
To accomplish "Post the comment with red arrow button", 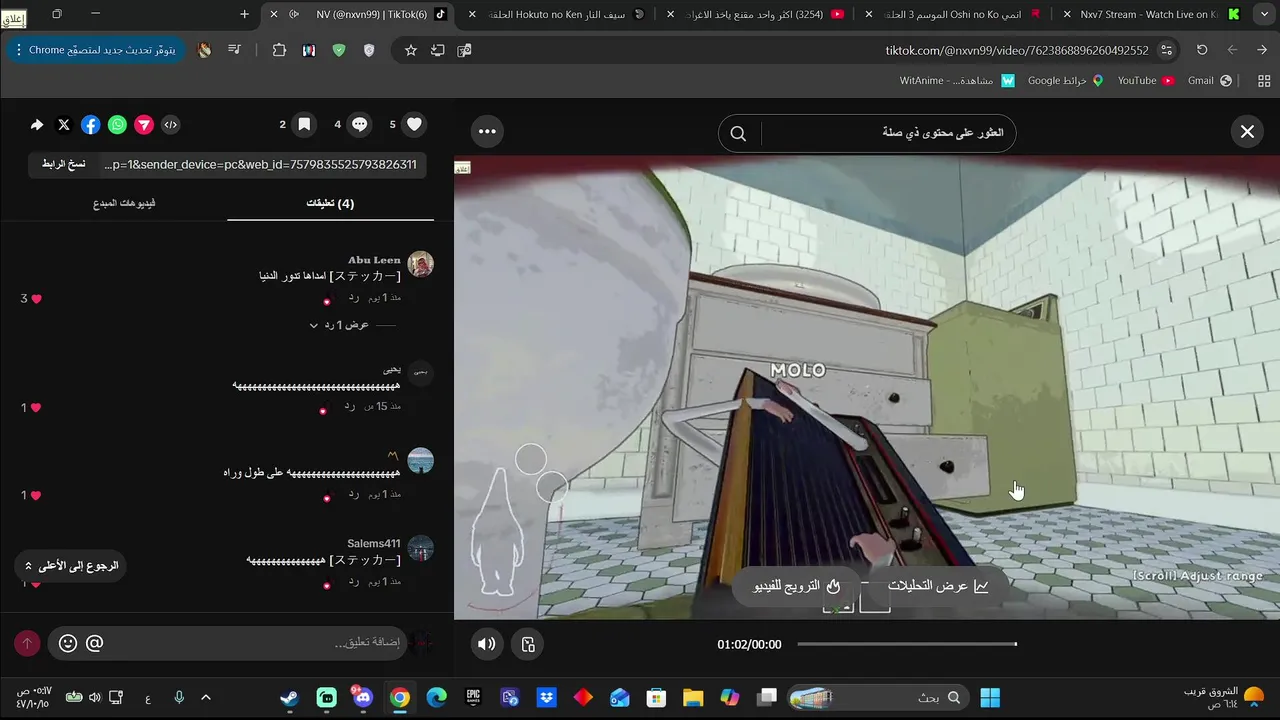I will 27,643.
